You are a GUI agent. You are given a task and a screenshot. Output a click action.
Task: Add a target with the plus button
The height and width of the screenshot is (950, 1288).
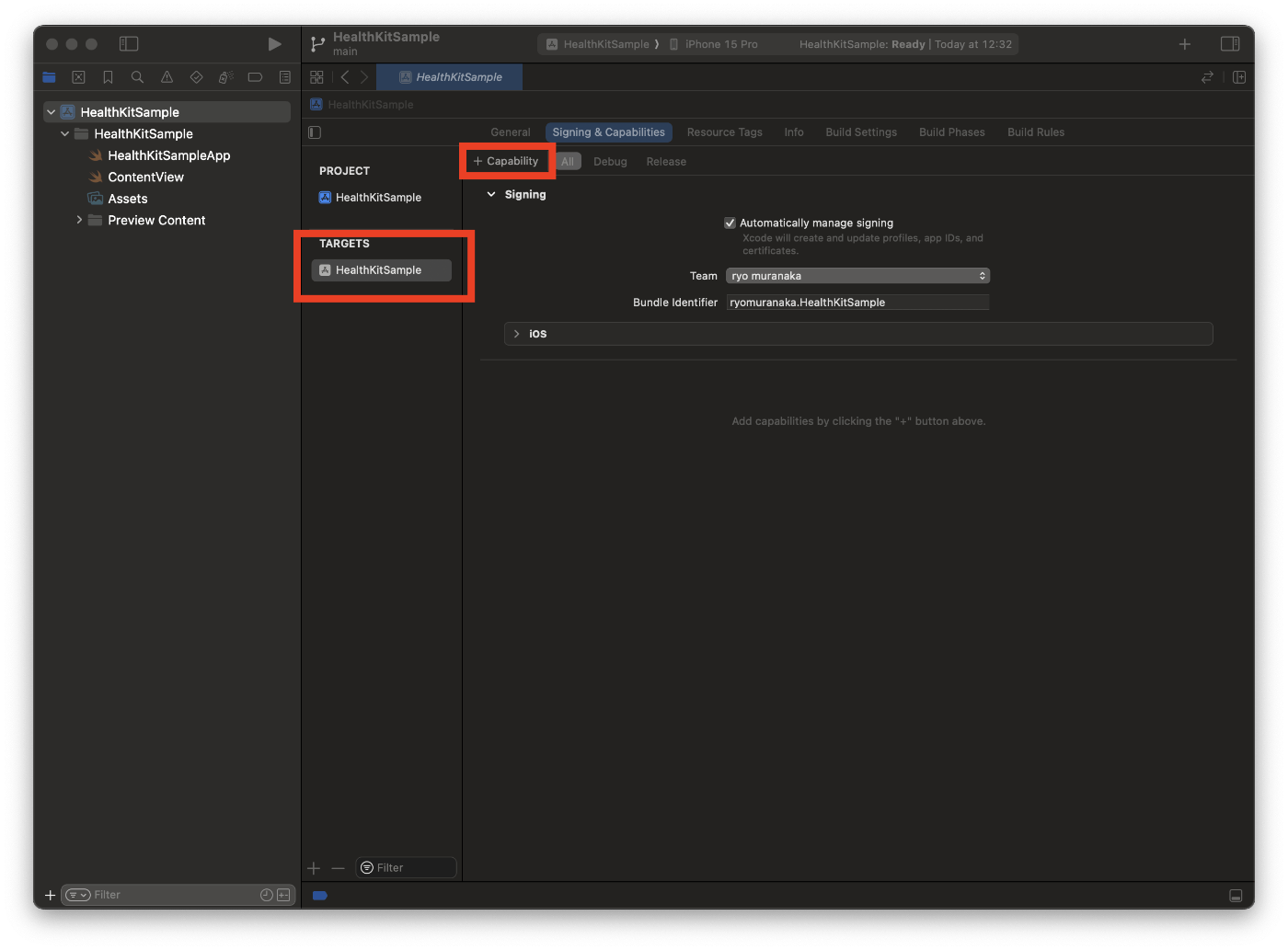pyautogui.click(x=314, y=867)
